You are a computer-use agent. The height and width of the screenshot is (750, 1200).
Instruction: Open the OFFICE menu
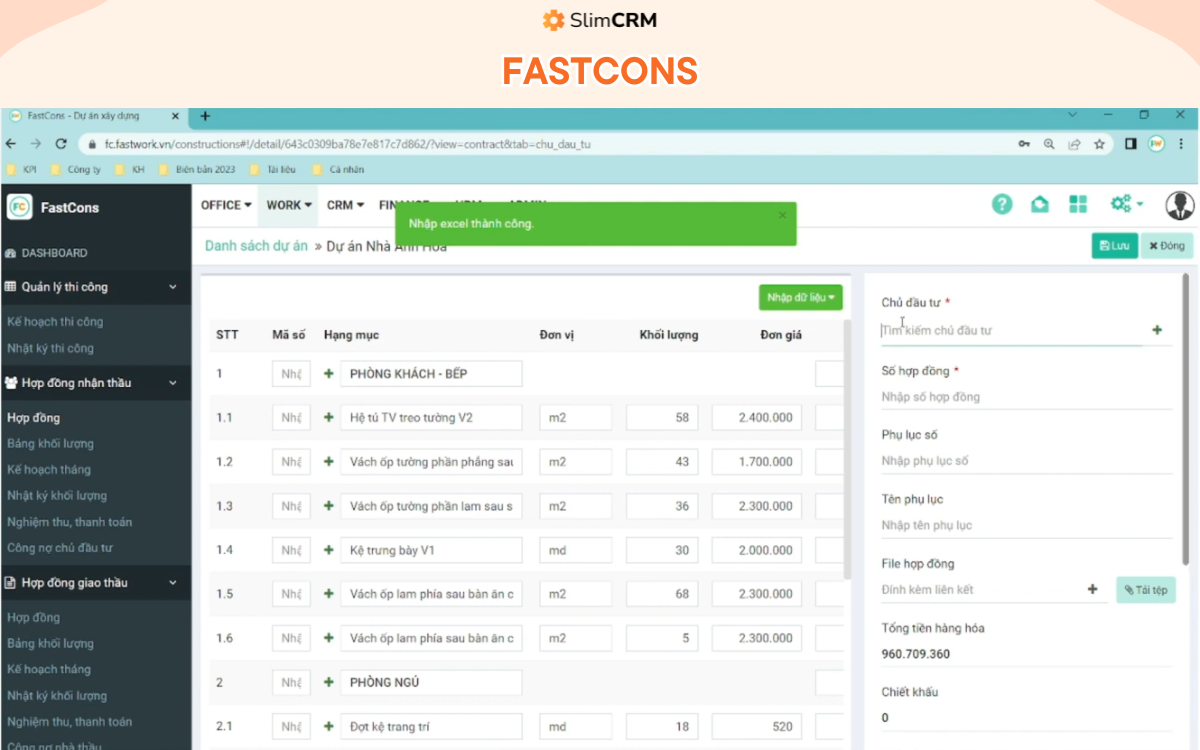click(x=226, y=205)
